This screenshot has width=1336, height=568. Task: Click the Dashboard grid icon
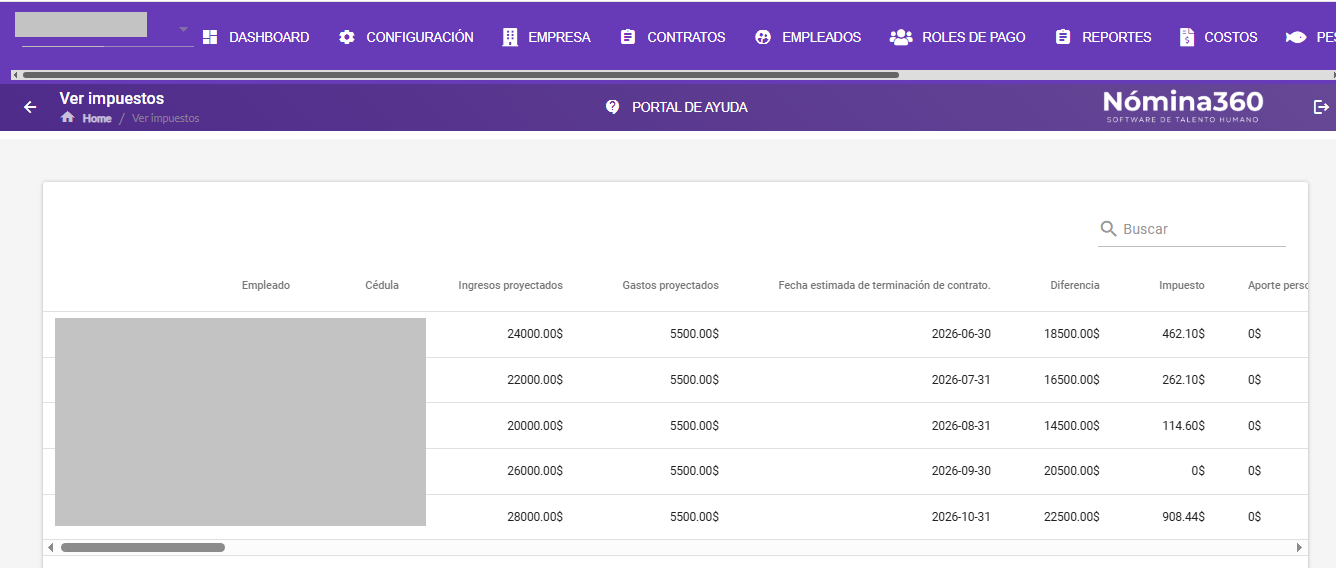click(210, 37)
